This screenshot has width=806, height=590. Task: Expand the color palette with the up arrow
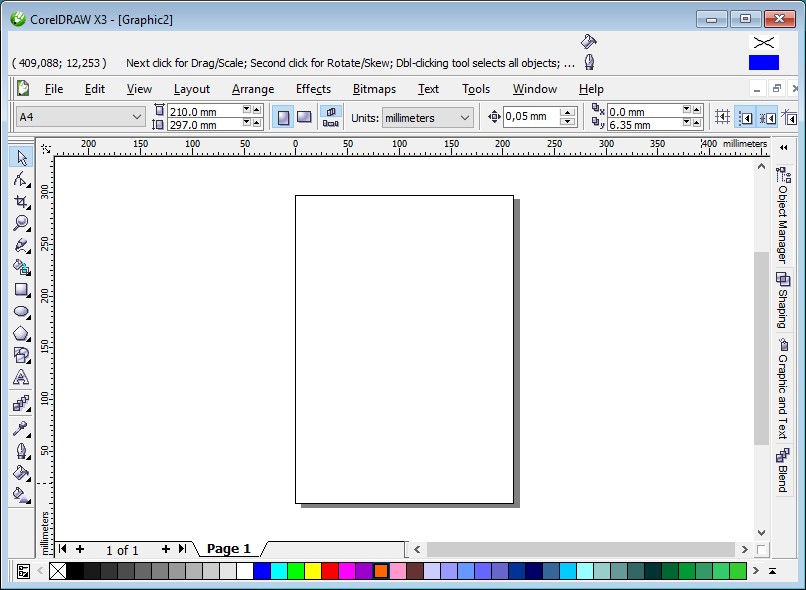pos(772,571)
